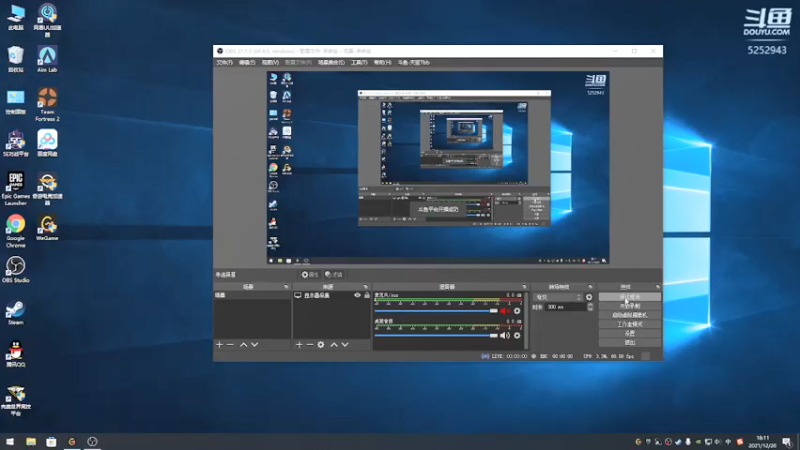Open the 帮助(H) menu

(x=383, y=63)
